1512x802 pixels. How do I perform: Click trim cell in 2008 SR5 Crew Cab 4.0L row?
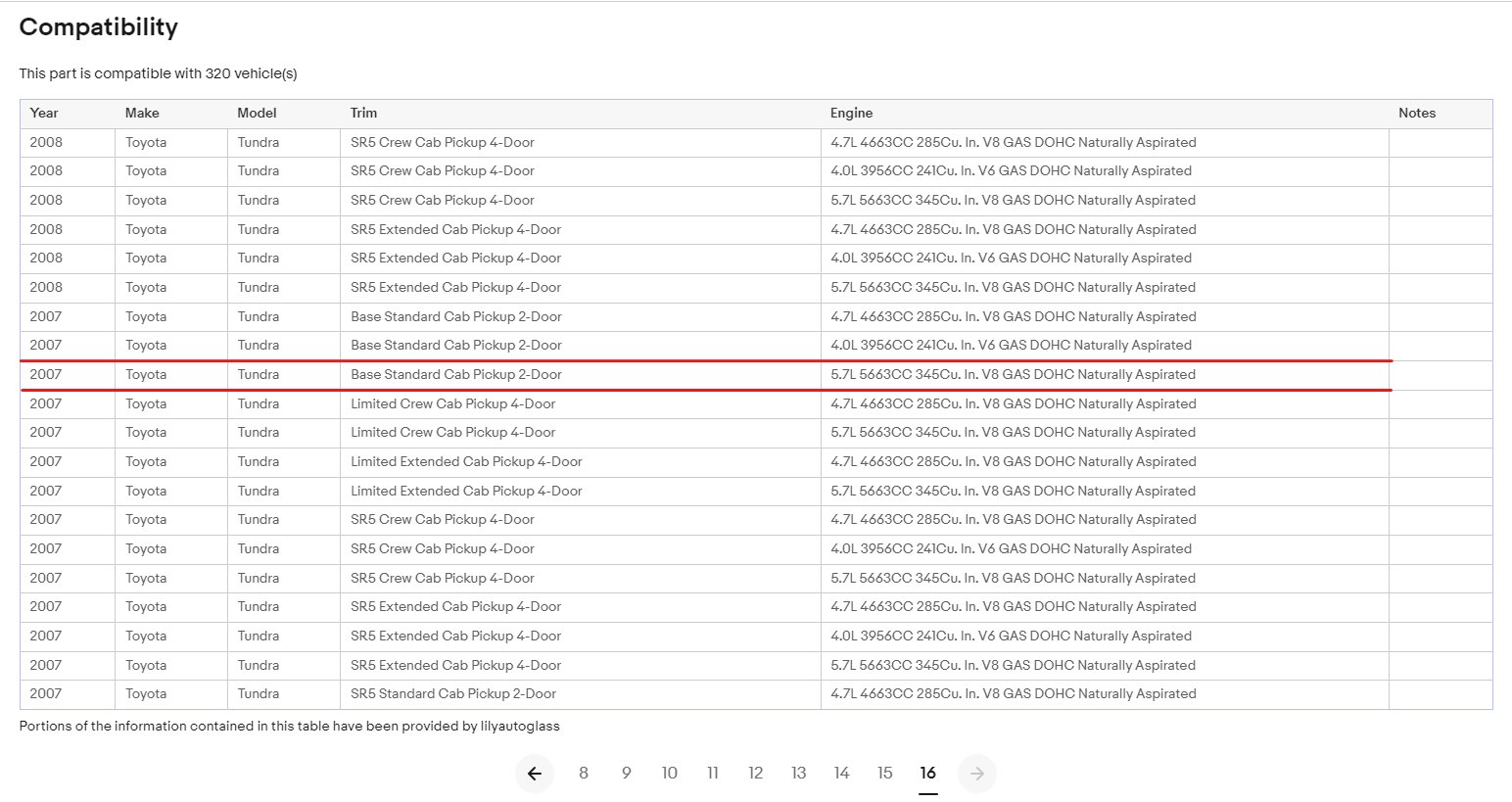click(581, 171)
